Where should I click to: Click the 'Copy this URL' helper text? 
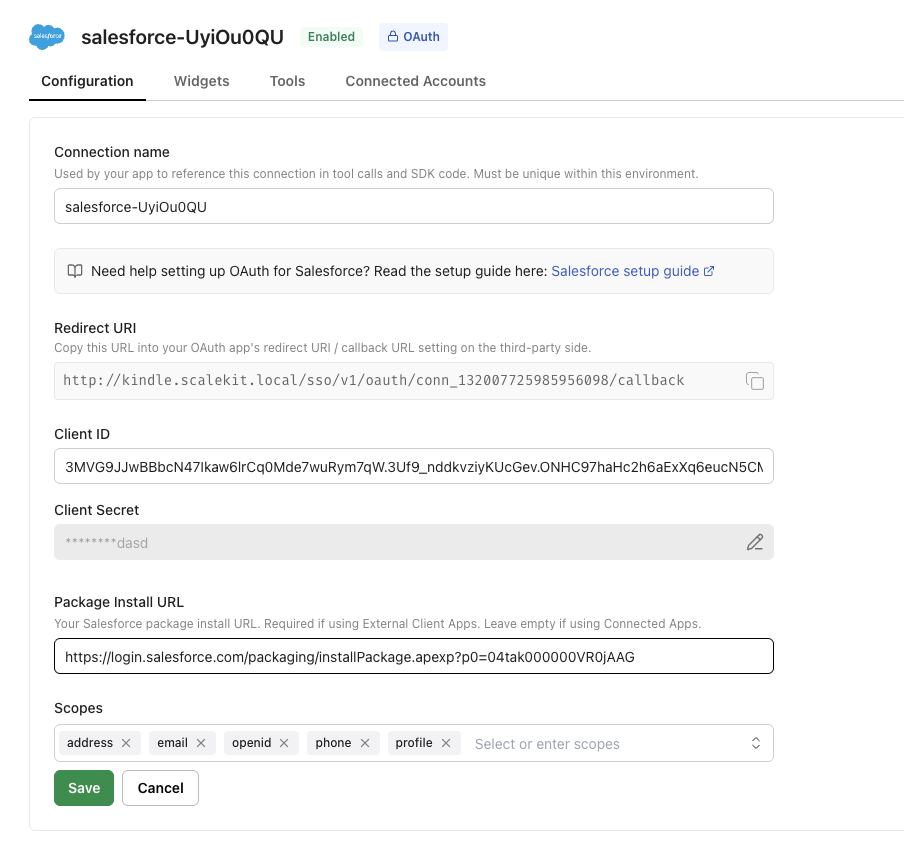coord(323,348)
